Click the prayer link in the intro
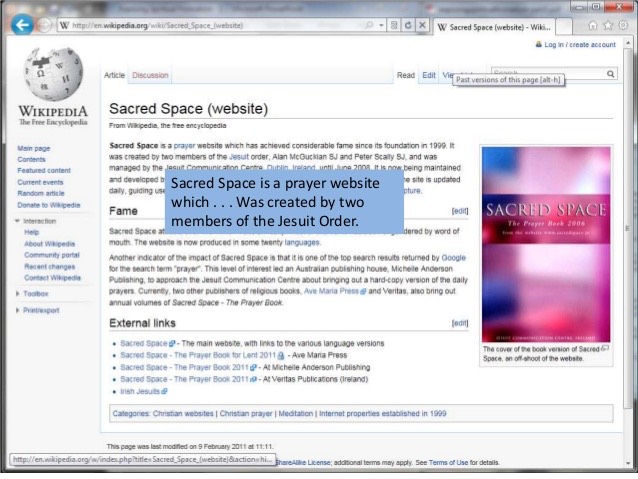638x479 pixels. coord(184,146)
